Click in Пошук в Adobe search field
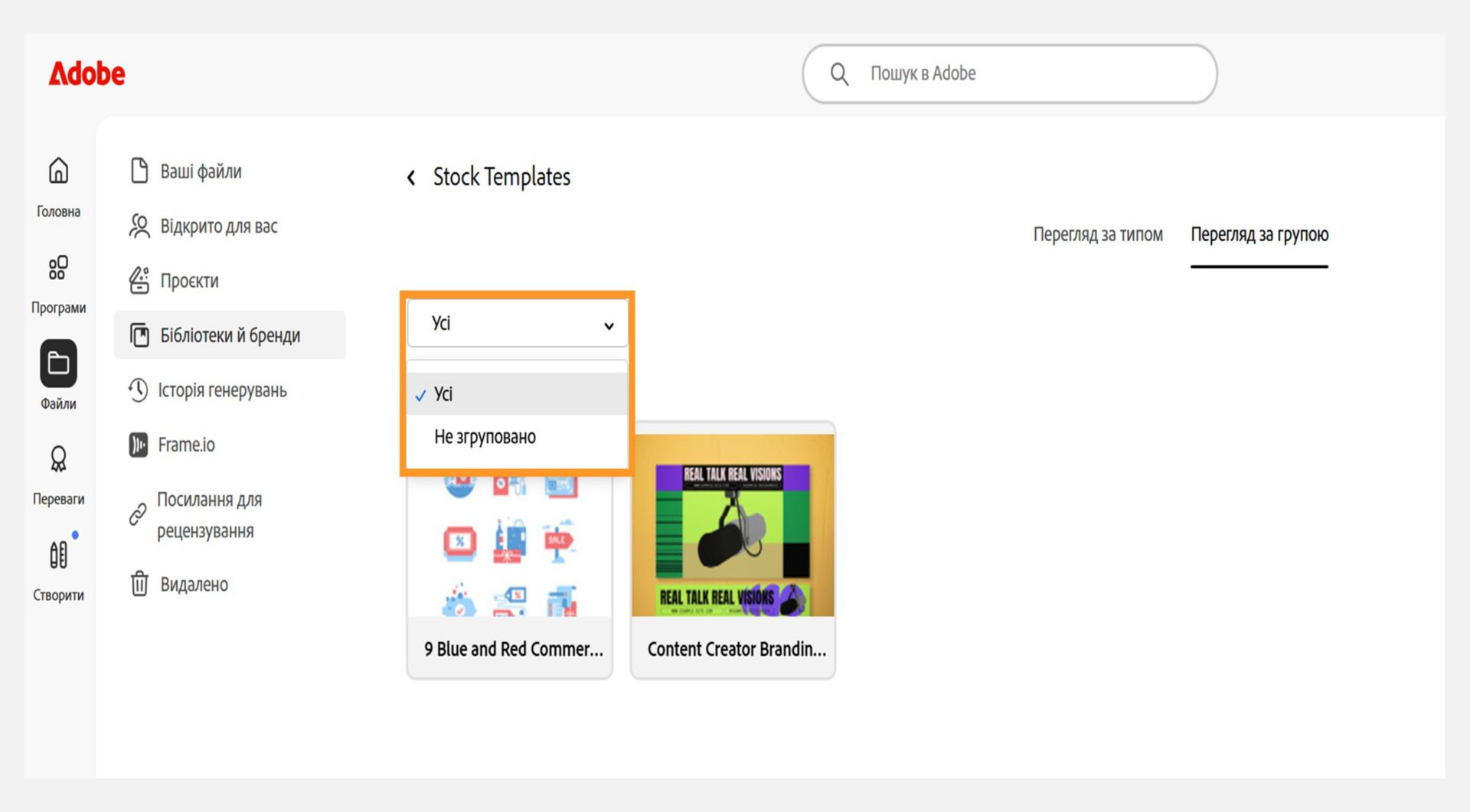Image resolution: width=1470 pixels, height=812 pixels. tap(1010, 73)
